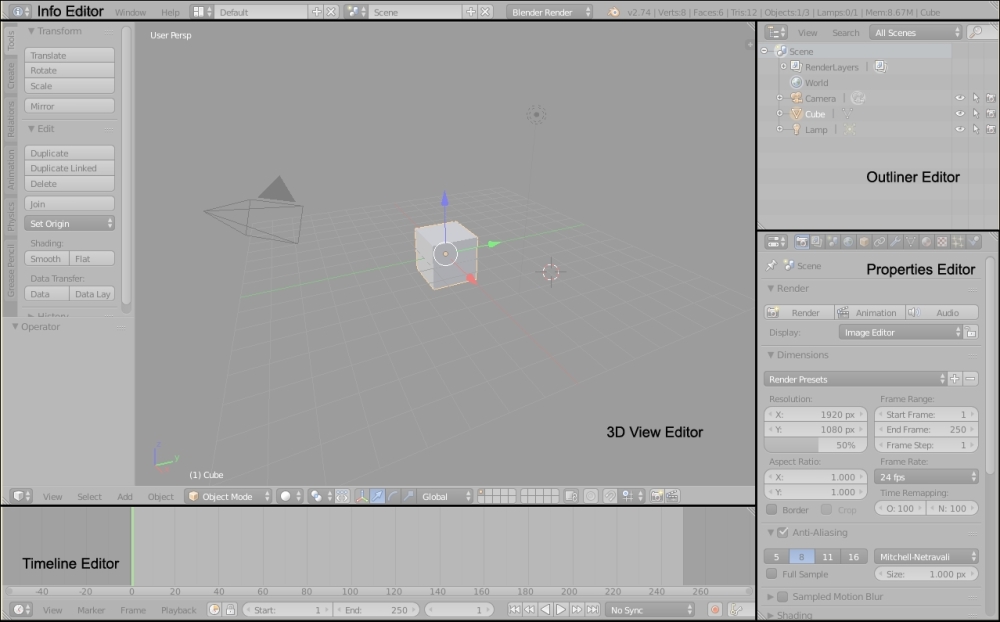The height and width of the screenshot is (622, 1000).
Task: Open the Window menu in Info header
Action: [x=130, y=12]
